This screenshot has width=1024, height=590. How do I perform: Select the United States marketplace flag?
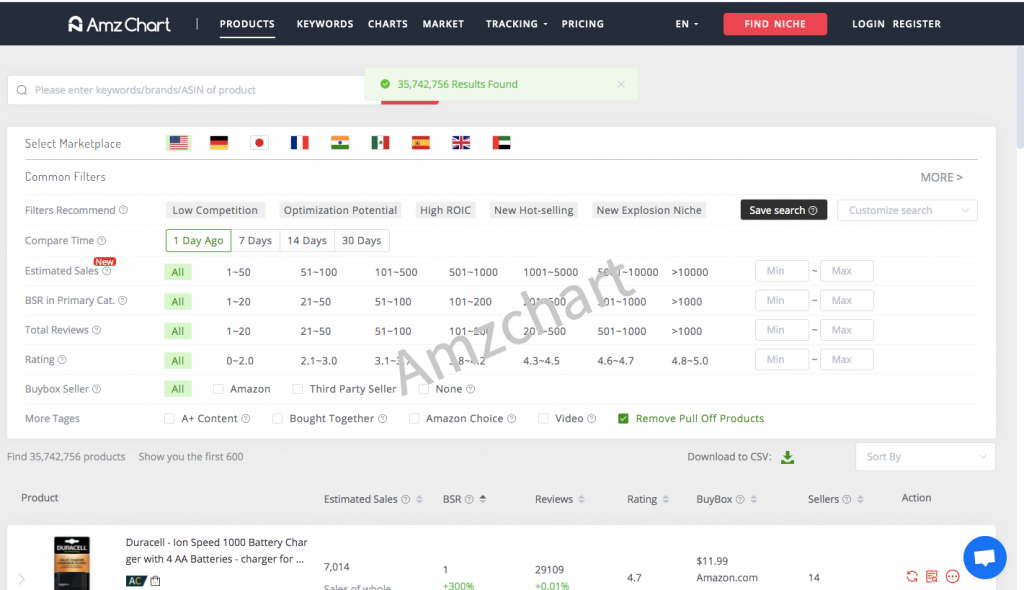coord(178,142)
